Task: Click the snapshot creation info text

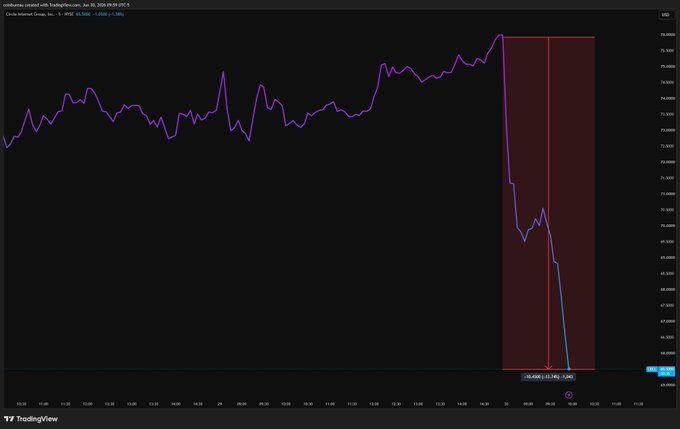Action: (x=66, y=5)
